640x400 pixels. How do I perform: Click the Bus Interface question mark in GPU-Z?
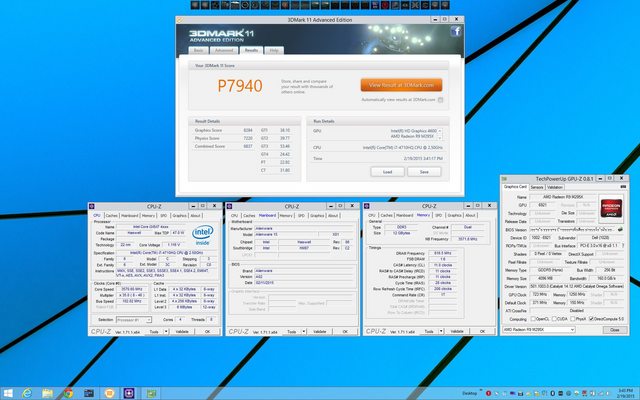pos(623,246)
